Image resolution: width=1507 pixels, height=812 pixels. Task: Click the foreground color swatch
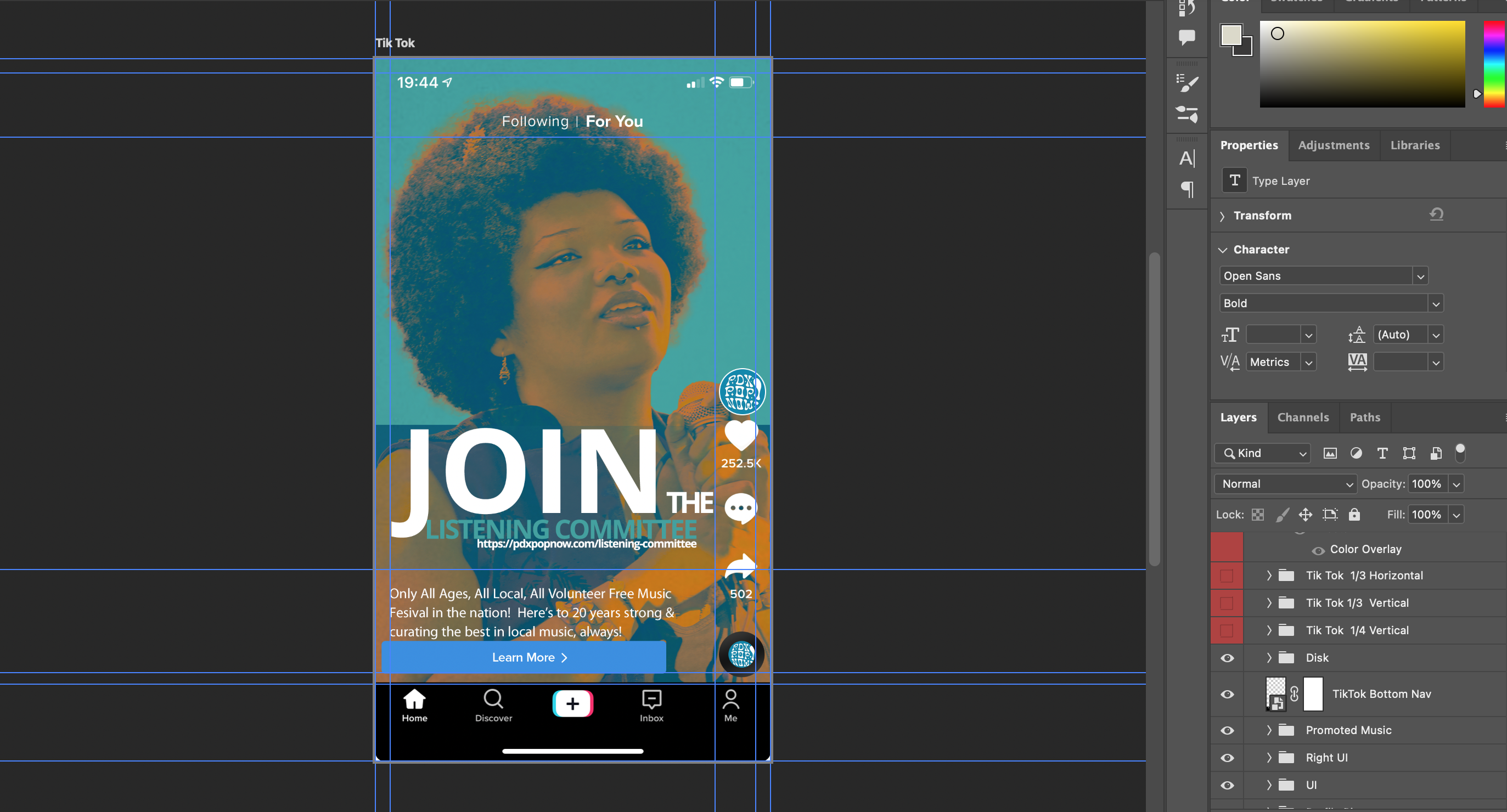click(1231, 35)
